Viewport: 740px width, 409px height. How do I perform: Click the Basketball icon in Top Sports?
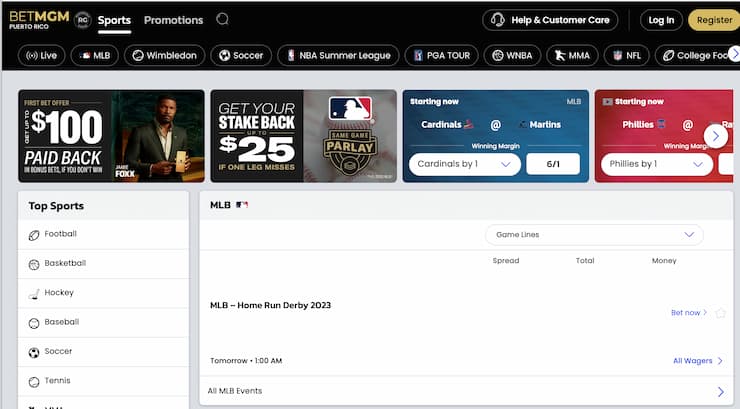pyautogui.click(x=34, y=265)
